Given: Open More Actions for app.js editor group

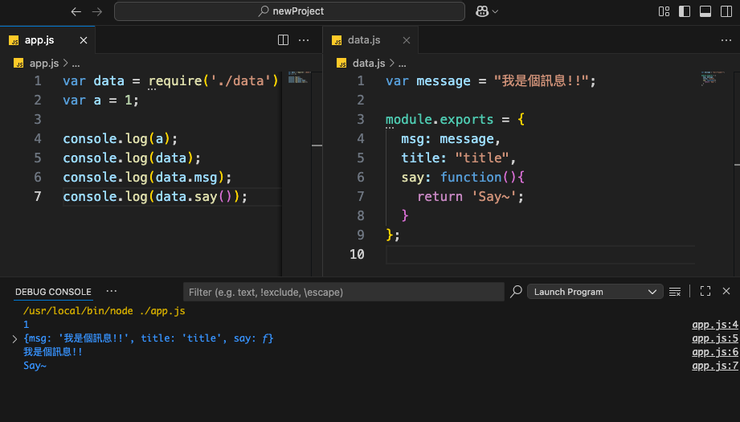Looking at the screenshot, I should (x=304, y=40).
